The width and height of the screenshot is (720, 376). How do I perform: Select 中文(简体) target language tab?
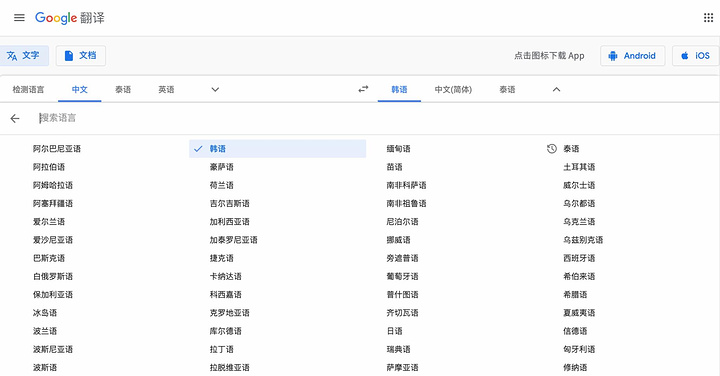453,90
